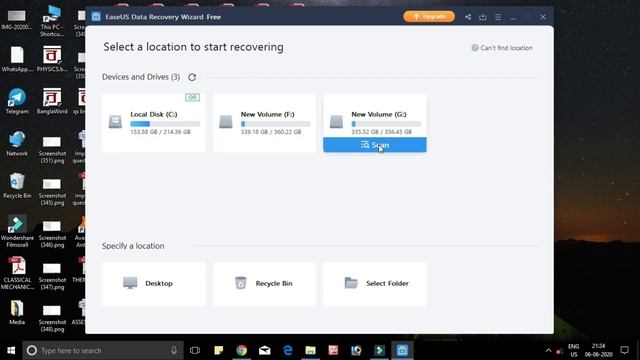This screenshot has width=640, height=360.
Task: Choose Desktop as recovery location
Action: [153, 284]
